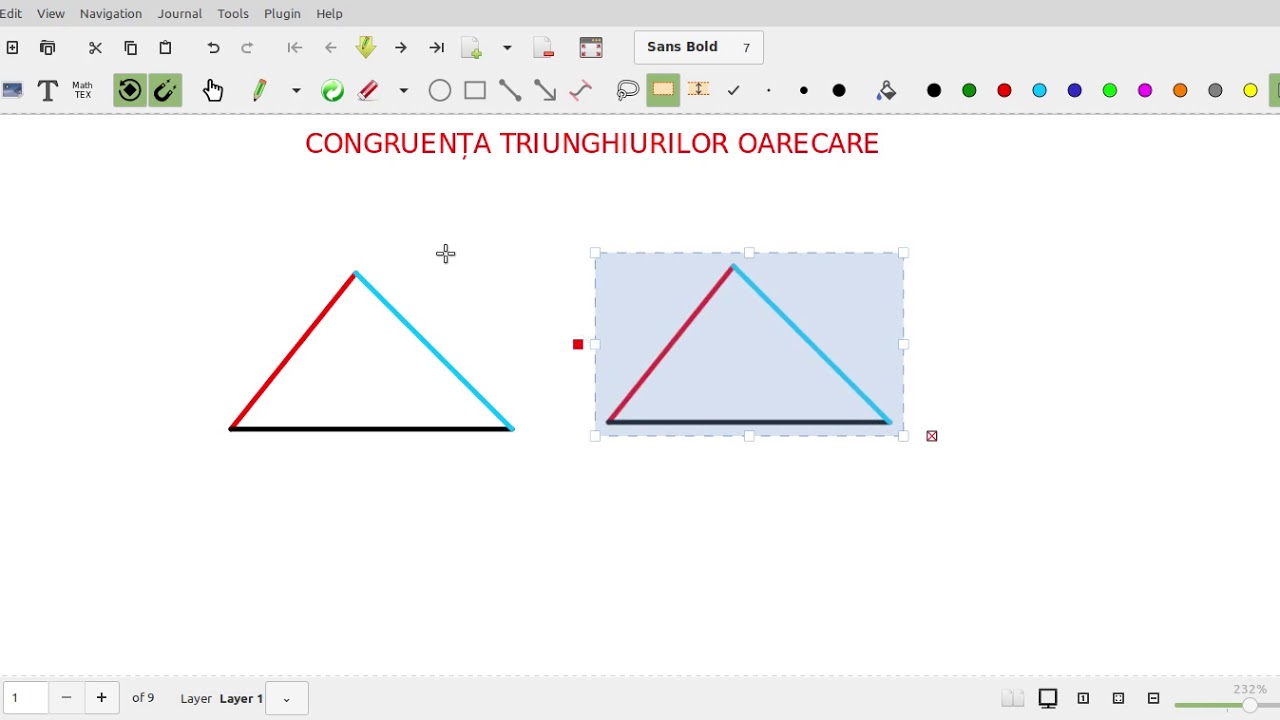Choose the fine line thickness dot

pyautogui.click(x=768, y=90)
